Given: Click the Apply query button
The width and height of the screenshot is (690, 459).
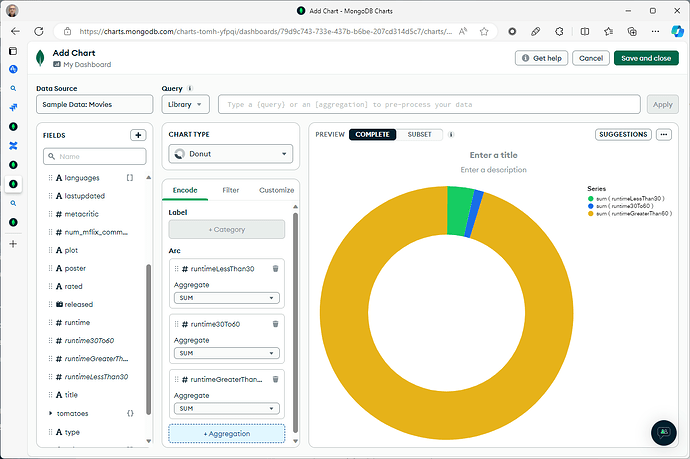Looking at the screenshot, I should [663, 104].
